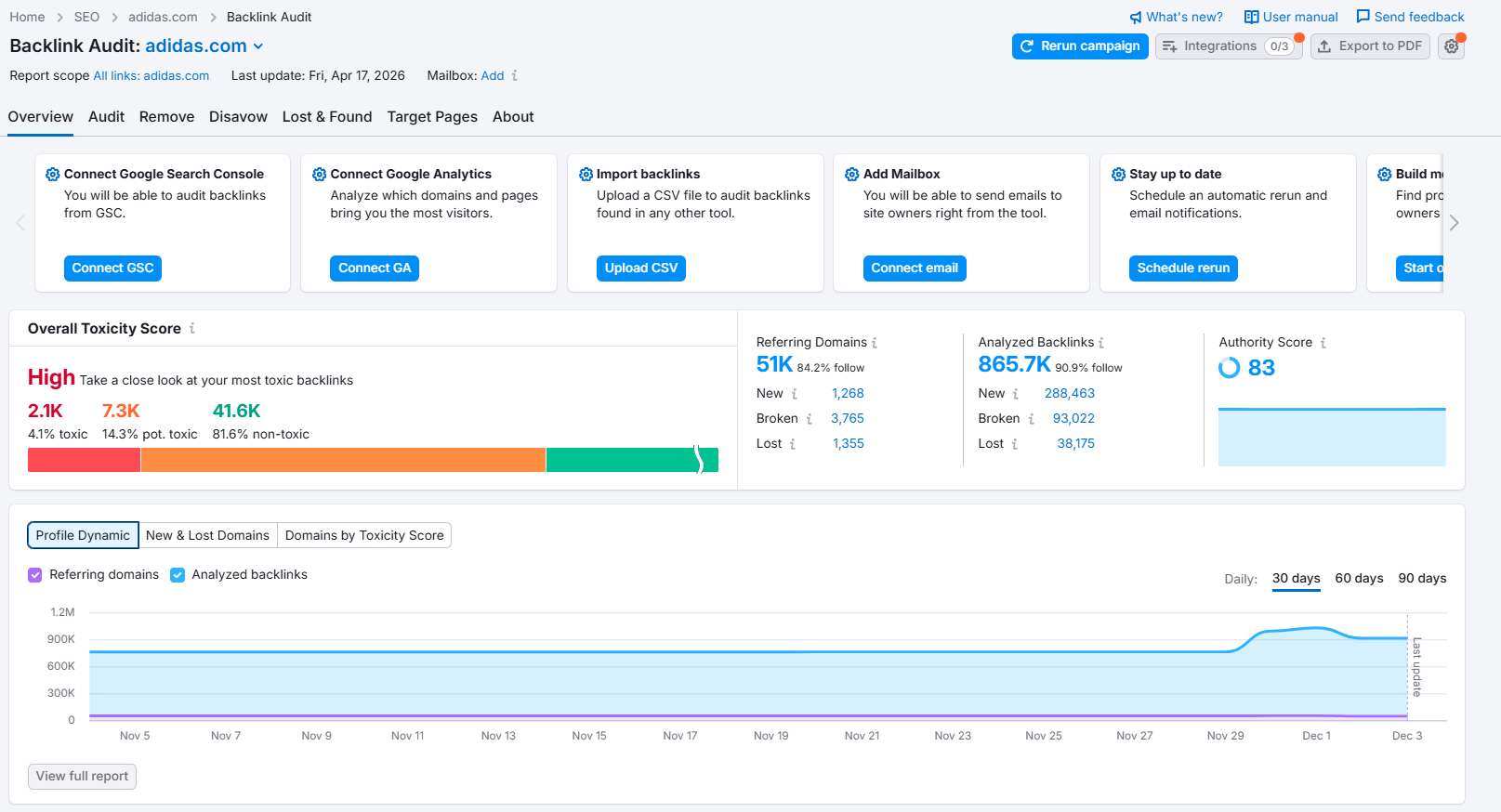Open the 1,268 new referring domains value
This screenshot has height=812, width=1501.
coord(848,394)
